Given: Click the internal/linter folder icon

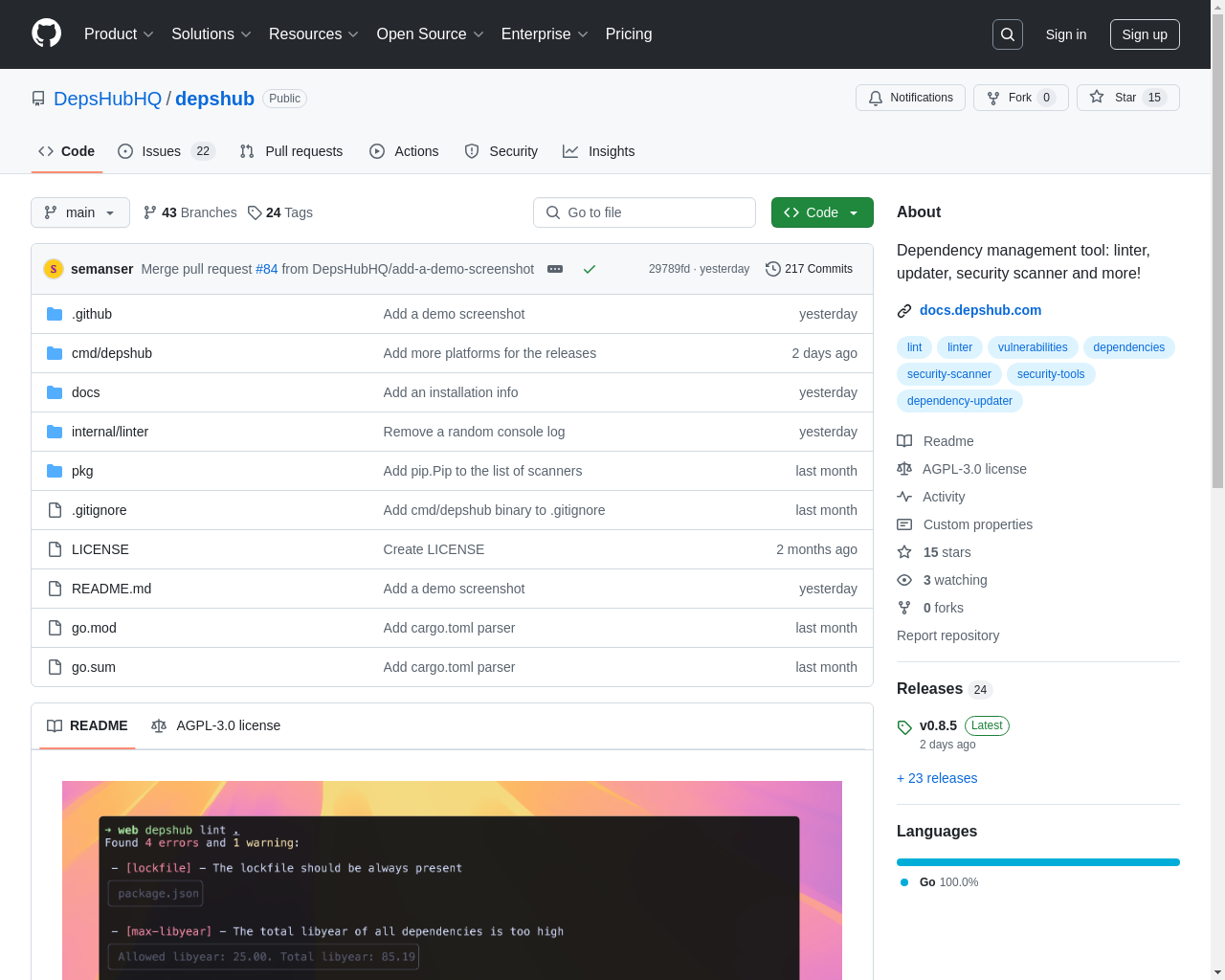Looking at the screenshot, I should [x=55, y=432].
